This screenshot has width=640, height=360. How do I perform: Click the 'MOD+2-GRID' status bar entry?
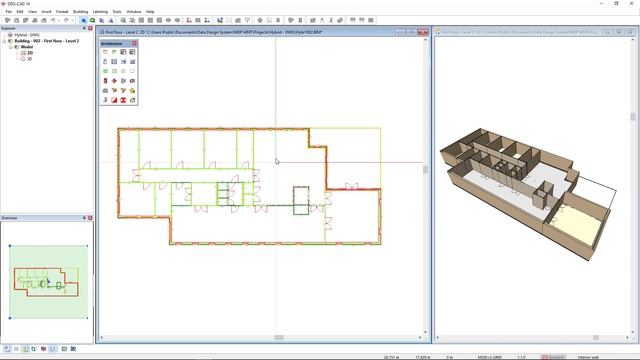coord(490,357)
